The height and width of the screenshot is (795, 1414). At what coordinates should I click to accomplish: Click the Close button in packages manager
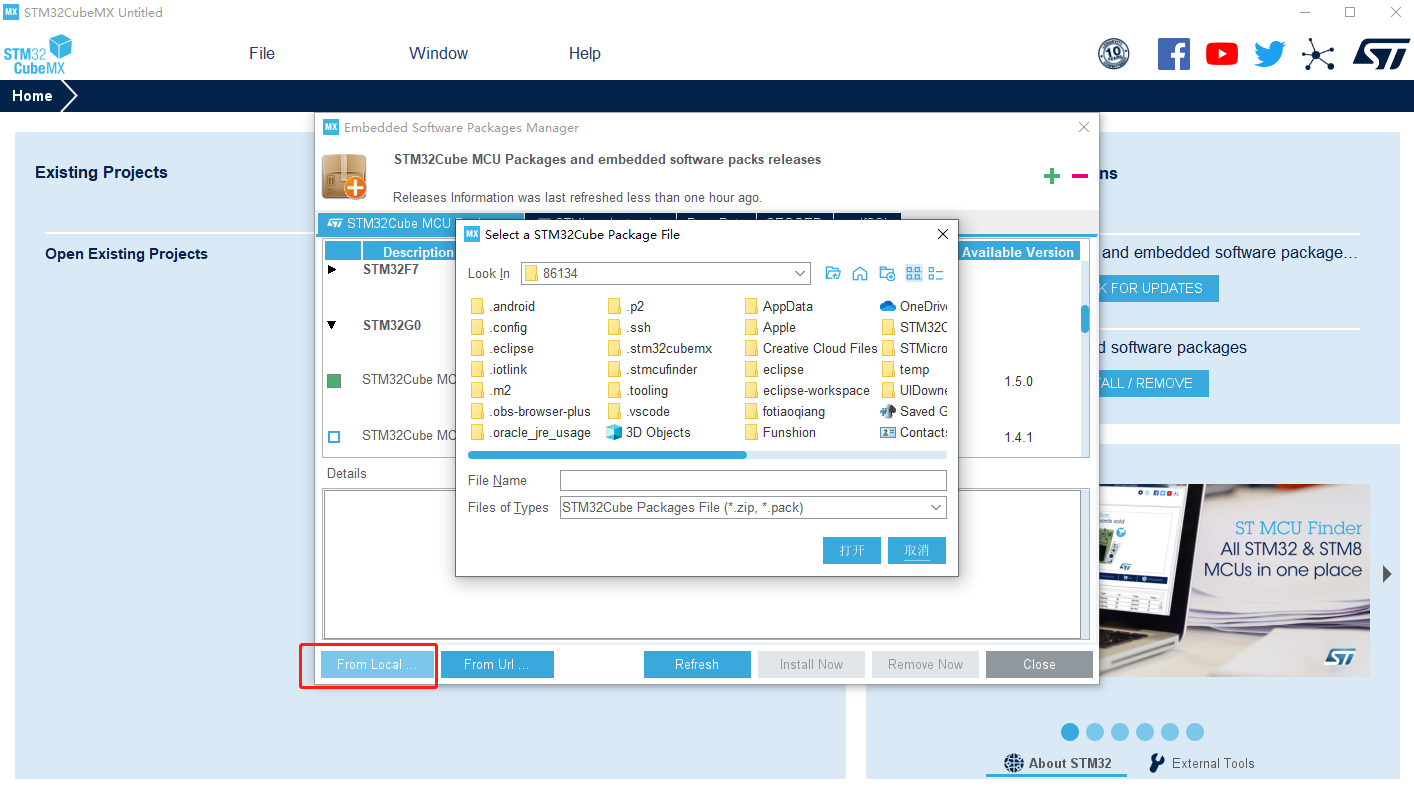(x=1039, y=664)
